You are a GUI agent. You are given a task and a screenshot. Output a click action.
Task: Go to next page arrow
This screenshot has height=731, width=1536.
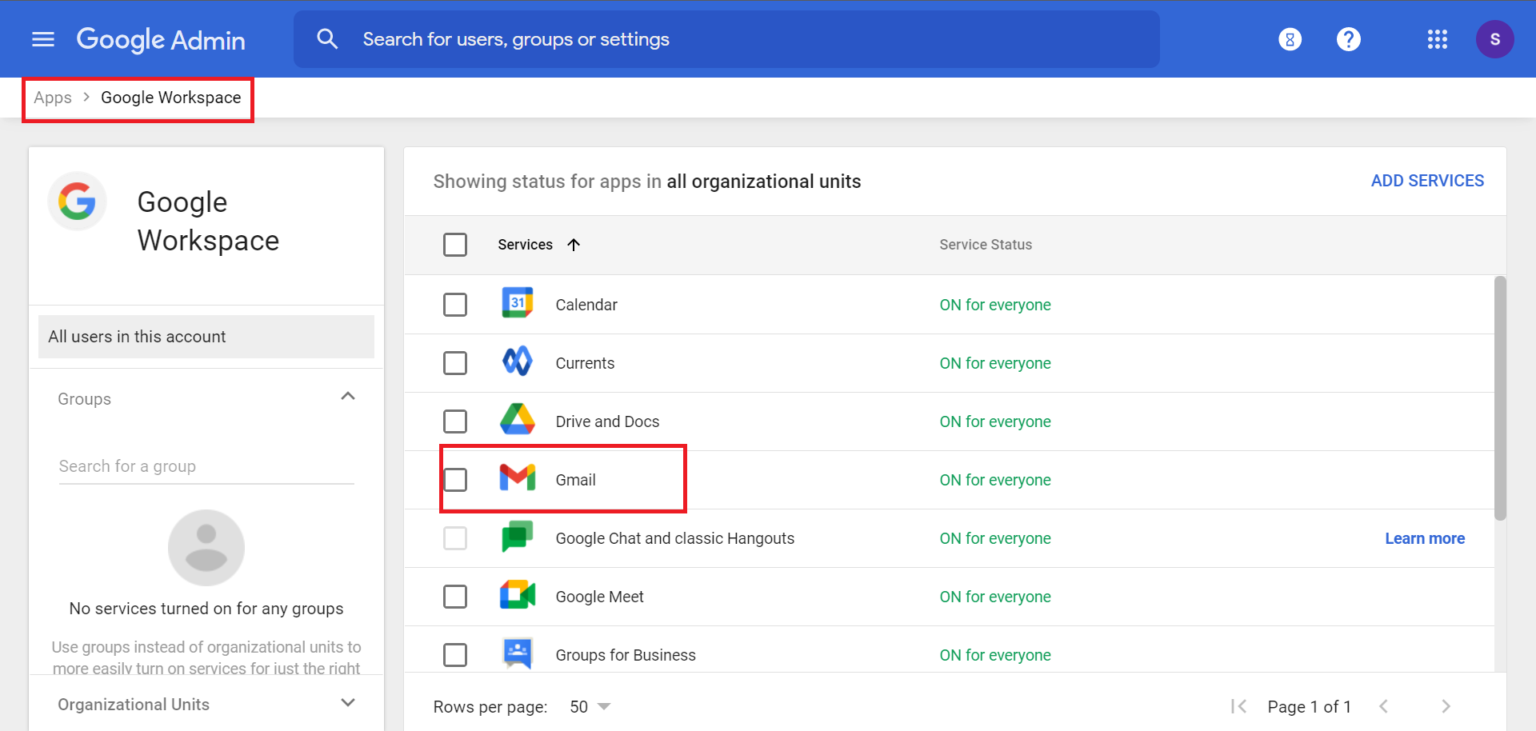tap(1445, 706)
